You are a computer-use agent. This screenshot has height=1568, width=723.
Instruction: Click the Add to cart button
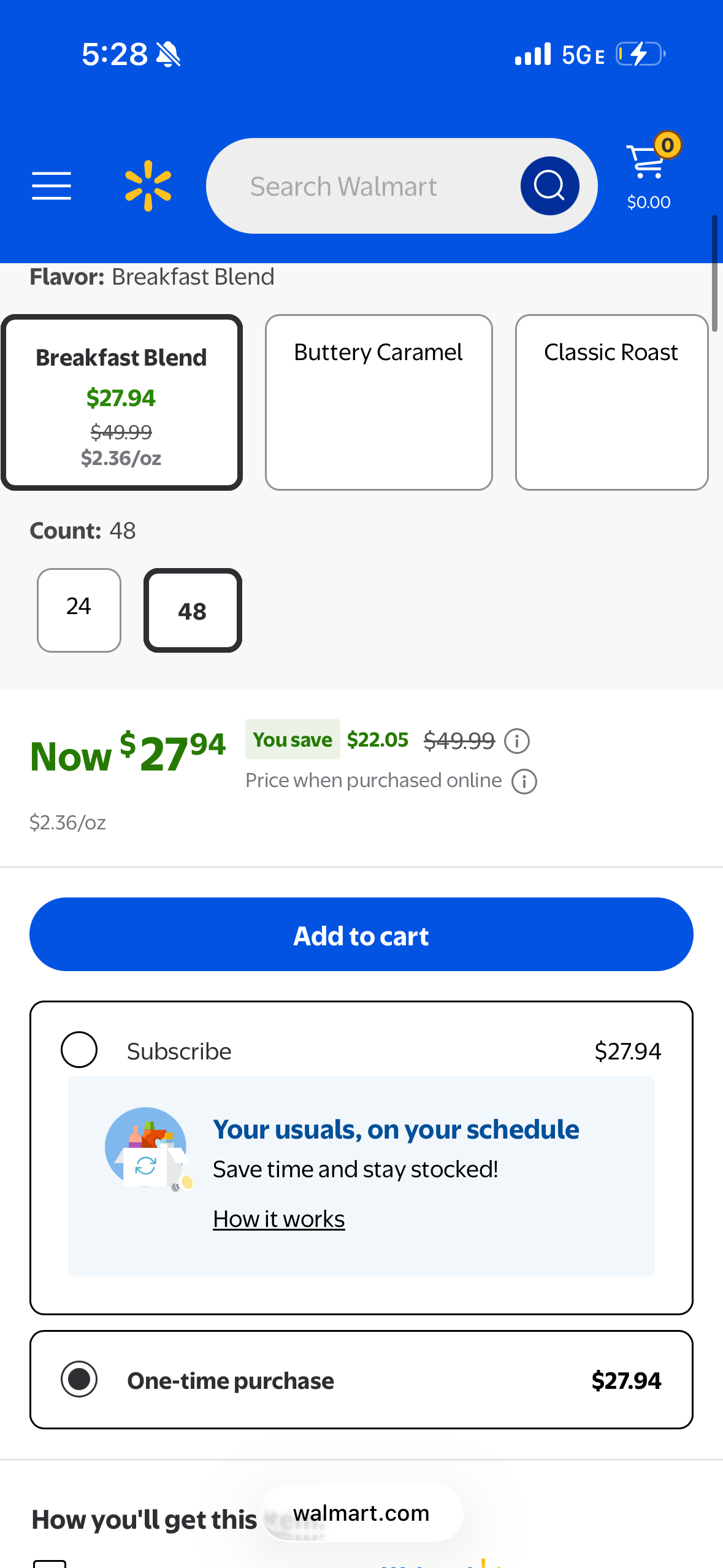(x=361, y=934)
